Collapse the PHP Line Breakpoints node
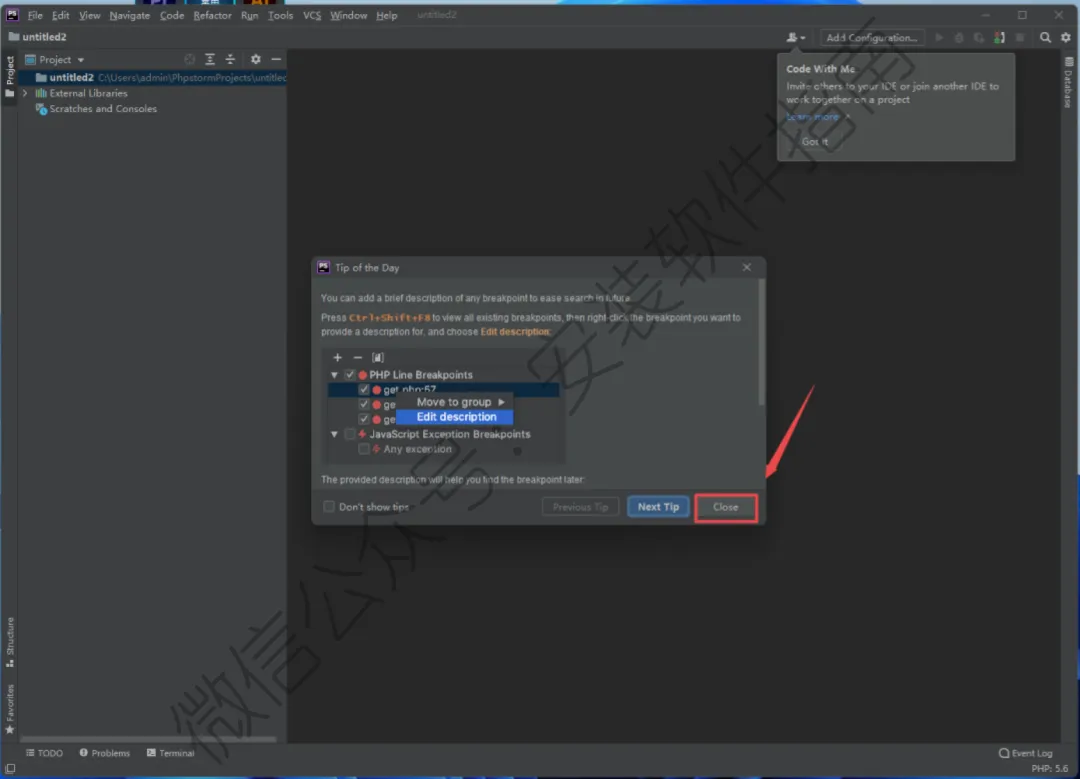Screen dimensions: 1080x779 335,375
